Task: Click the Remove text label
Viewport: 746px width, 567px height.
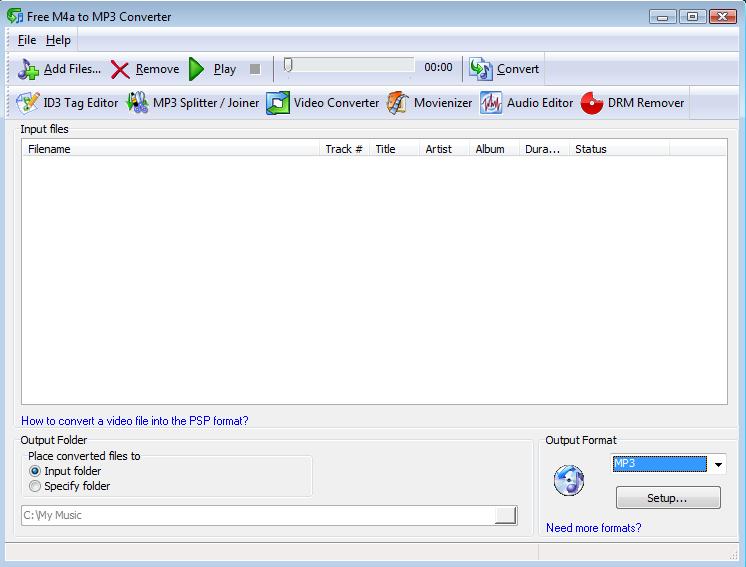Action: tap(157, 69)
